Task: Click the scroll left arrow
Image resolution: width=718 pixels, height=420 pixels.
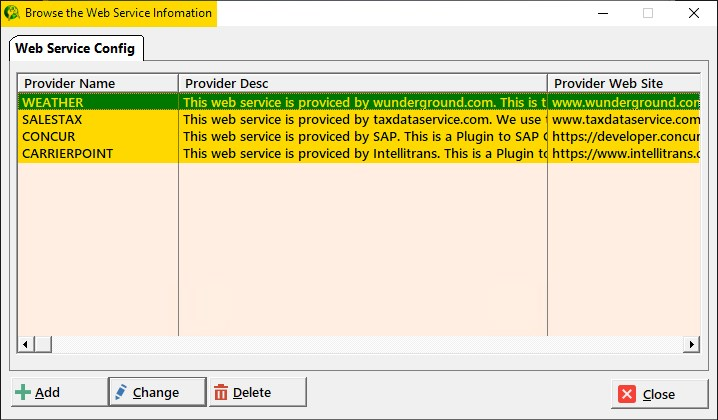Action: 26,344
